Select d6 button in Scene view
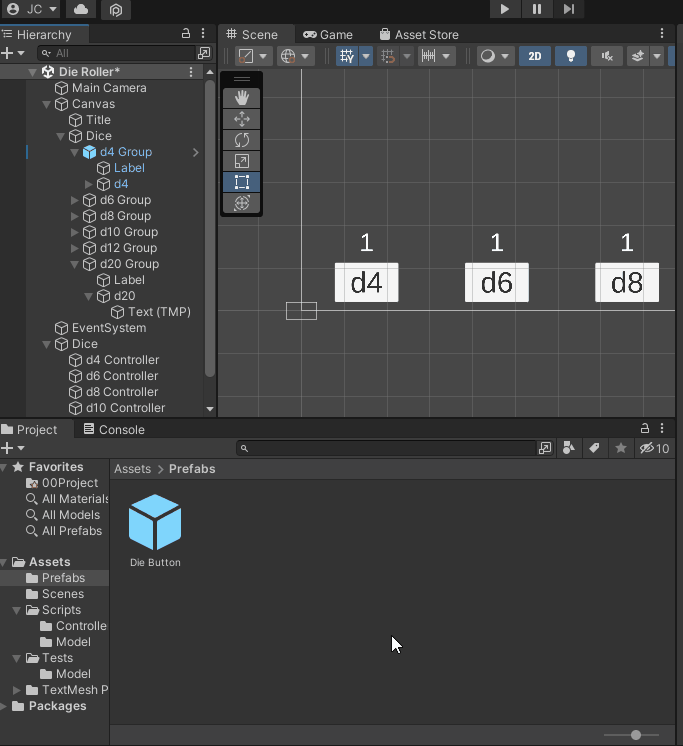683x746 pixels. [x=497, y=283]
